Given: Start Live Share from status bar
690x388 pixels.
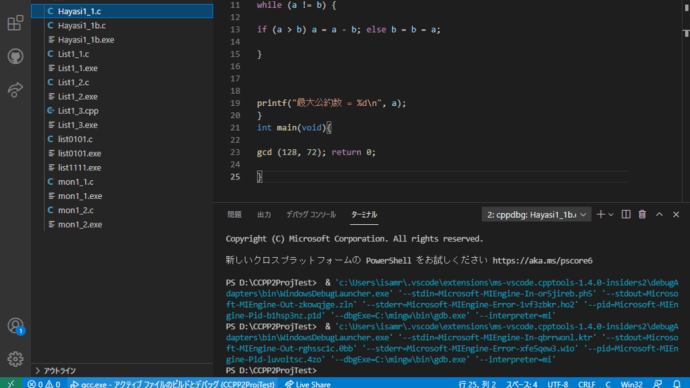Looking at the screenshot, I should click(308, 384).
